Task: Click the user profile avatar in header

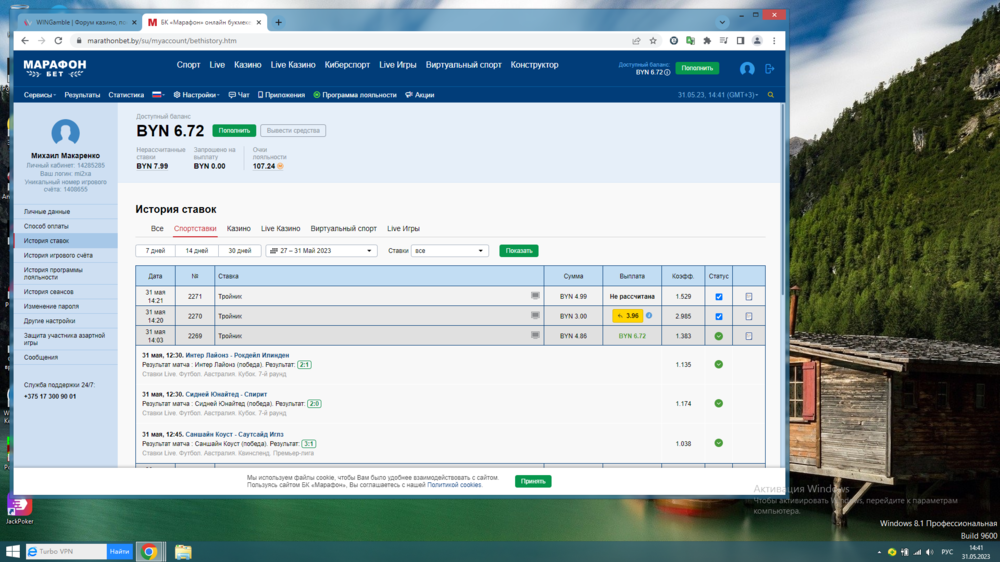Action: coord(747,69)
